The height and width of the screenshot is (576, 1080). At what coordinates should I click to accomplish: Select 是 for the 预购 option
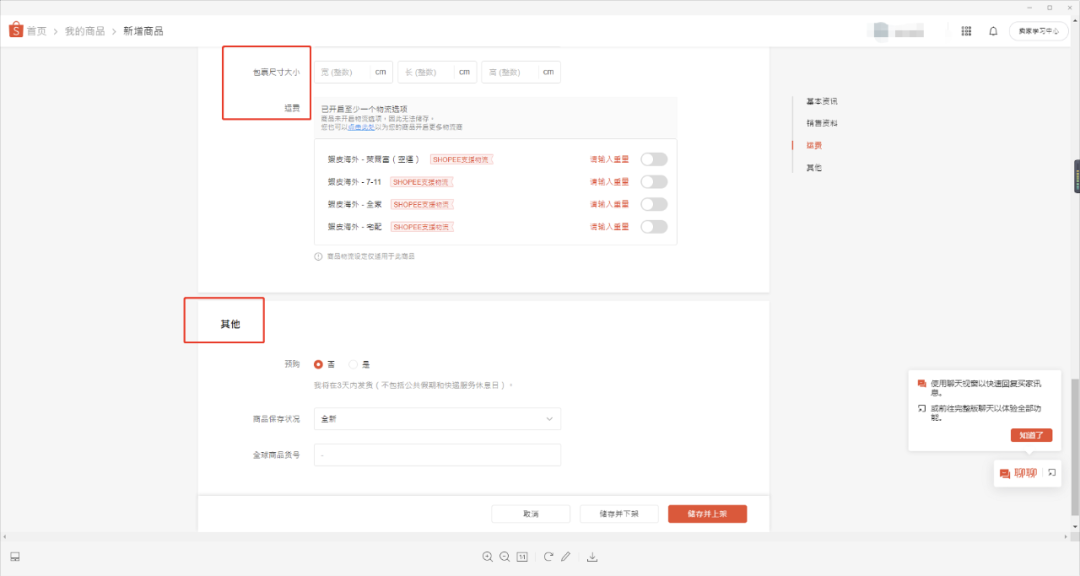(355, 364)
